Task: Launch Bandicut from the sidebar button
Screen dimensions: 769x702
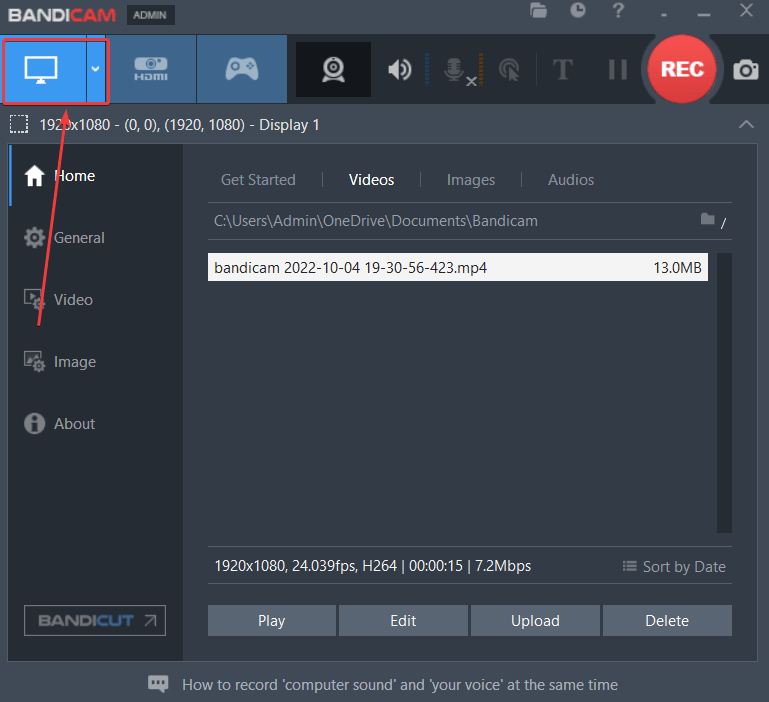Action: (x=95, y=621)
